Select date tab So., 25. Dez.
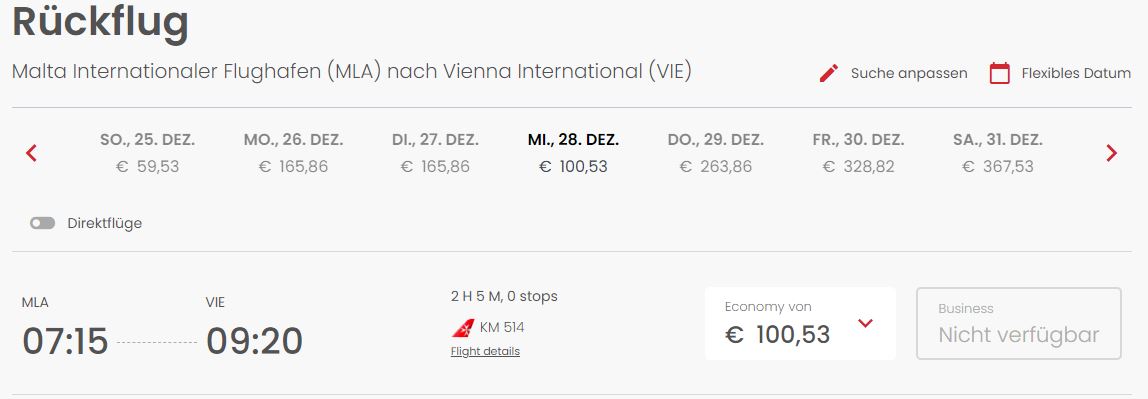 [148, 153]
